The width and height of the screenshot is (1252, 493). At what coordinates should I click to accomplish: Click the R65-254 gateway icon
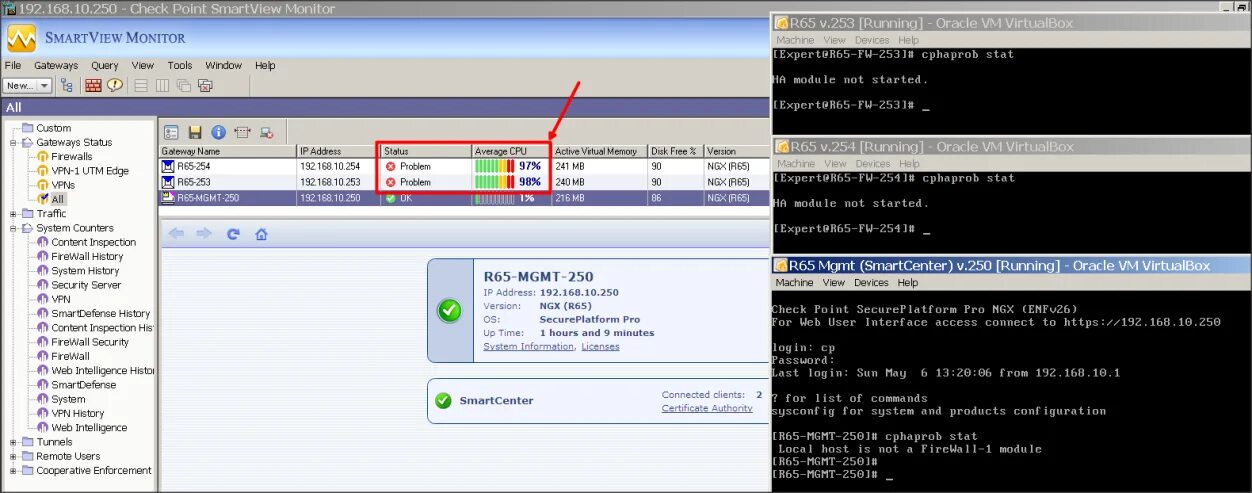[x=168, y=167]
